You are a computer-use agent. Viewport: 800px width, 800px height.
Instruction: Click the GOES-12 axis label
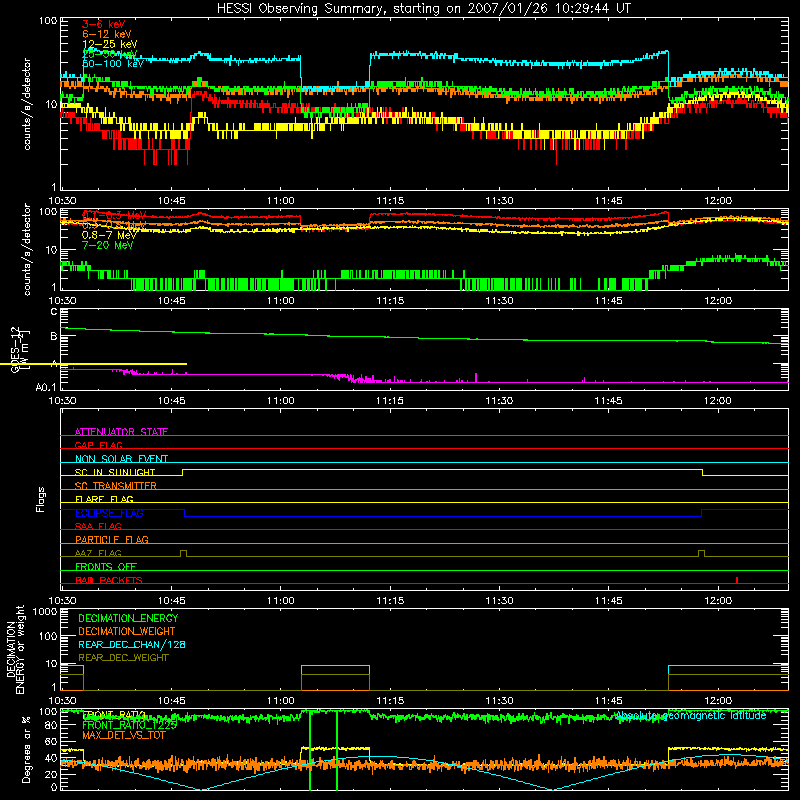[x=15, y=349]
